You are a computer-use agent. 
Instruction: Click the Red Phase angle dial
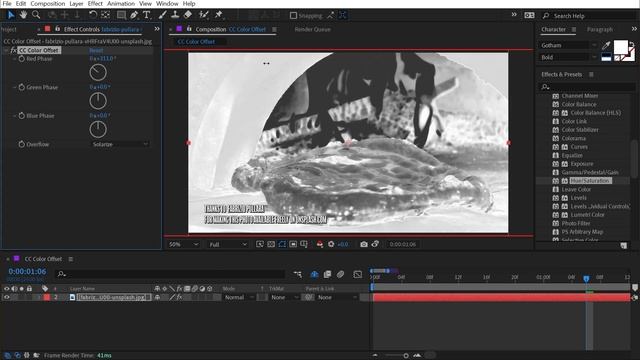coord(98,73)
